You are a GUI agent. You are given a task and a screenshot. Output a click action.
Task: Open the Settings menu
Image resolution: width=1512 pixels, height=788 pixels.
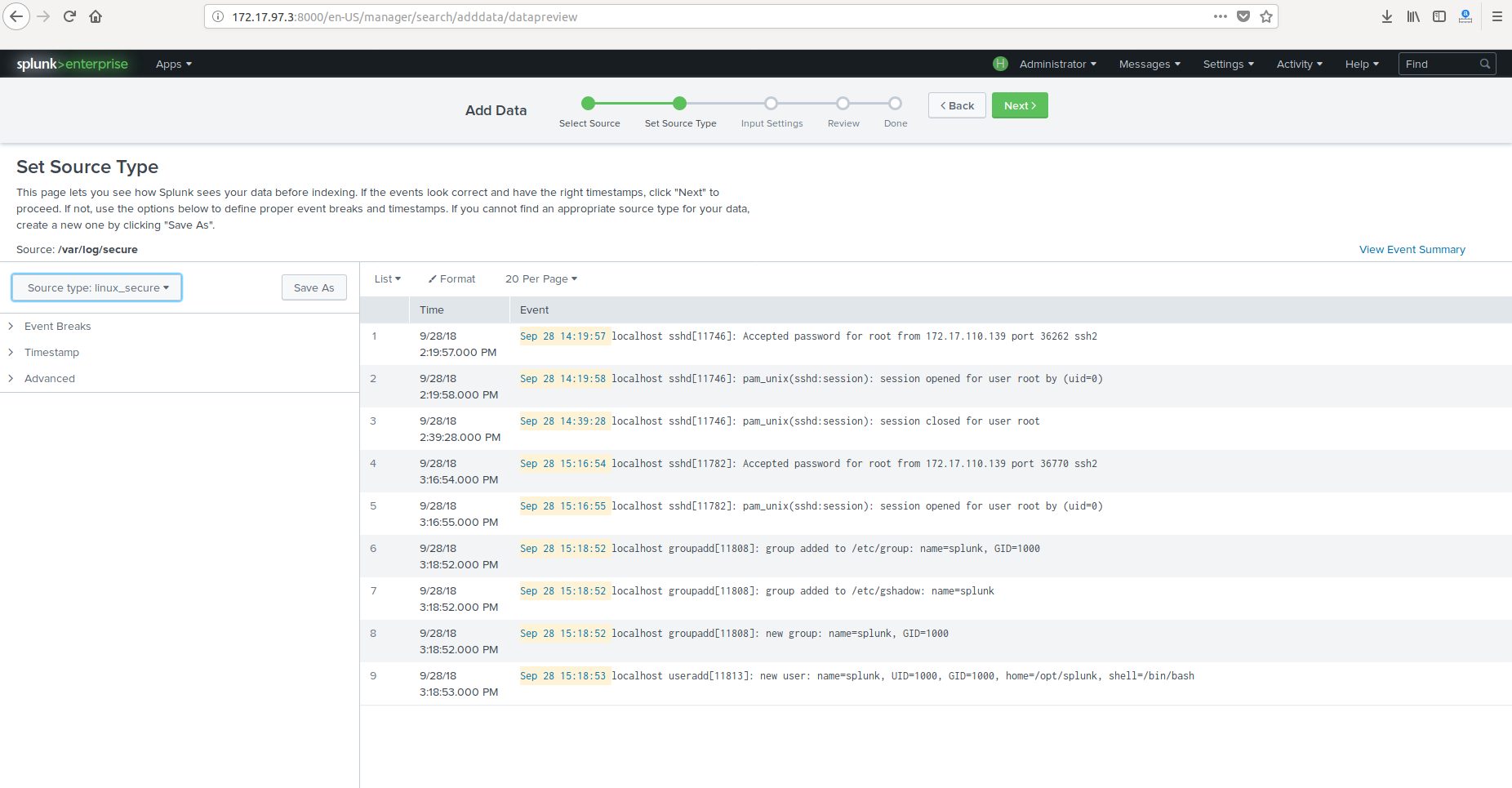1227,64
